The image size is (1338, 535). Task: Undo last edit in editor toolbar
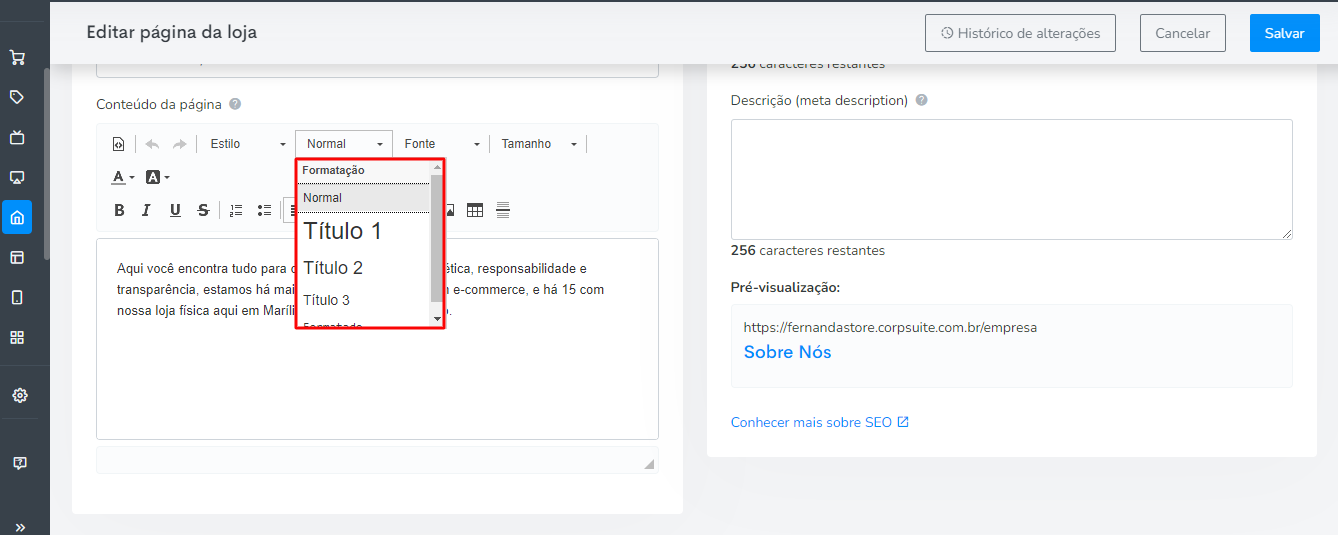152,144
